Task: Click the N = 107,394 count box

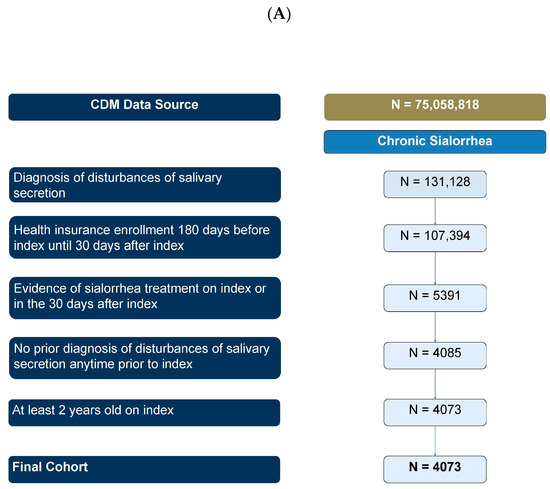Action: 435,238
